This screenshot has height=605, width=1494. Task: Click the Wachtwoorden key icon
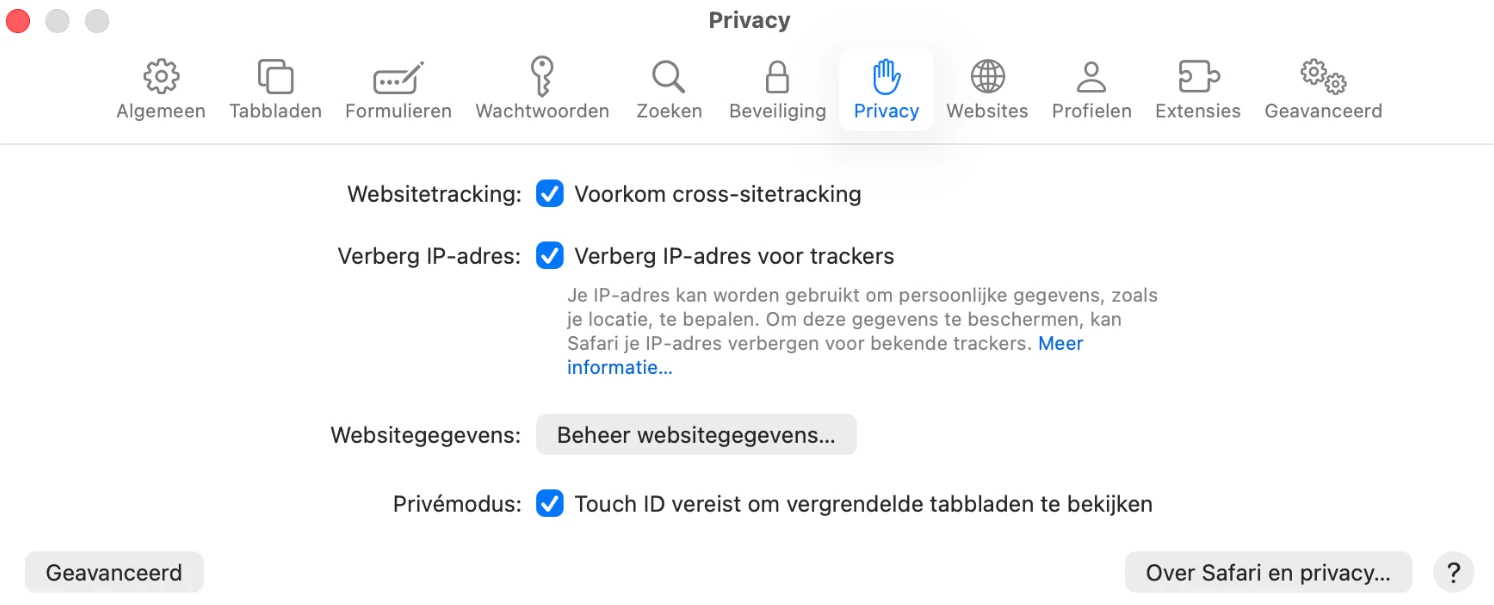coord(542,77)
